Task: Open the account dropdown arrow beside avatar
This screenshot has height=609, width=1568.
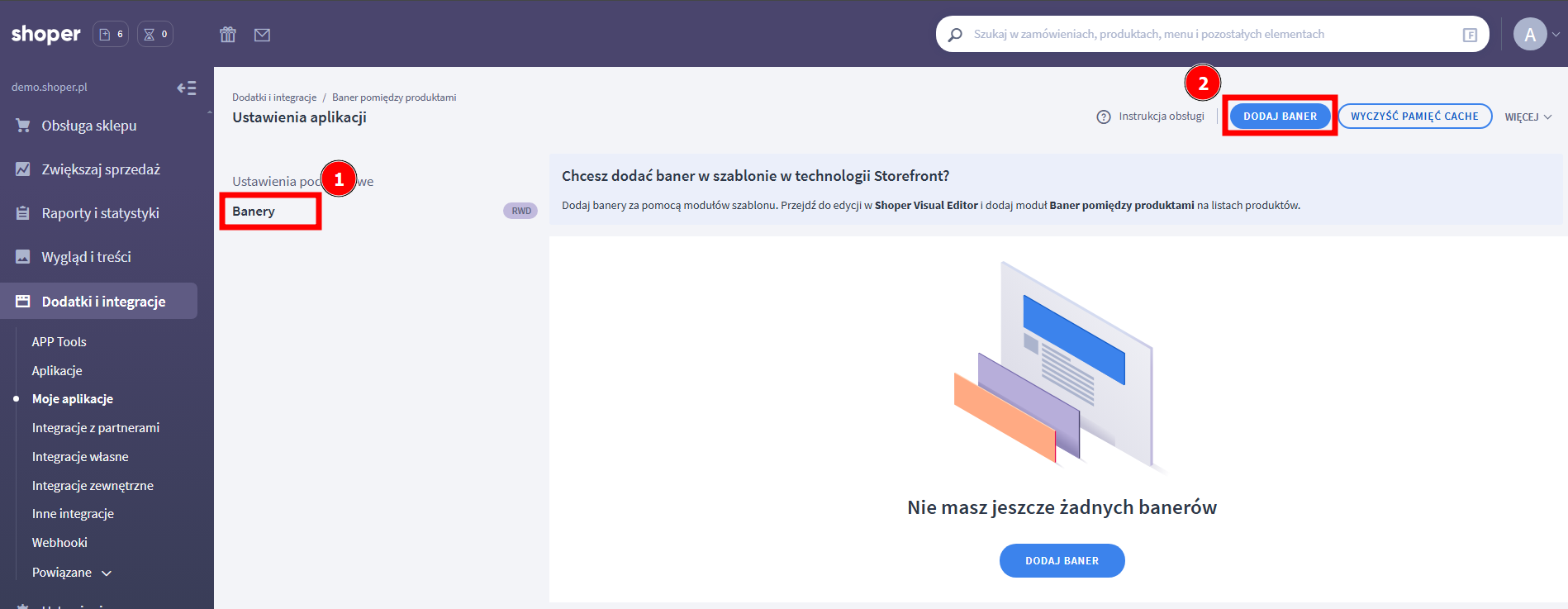Action: (1556, 35)
